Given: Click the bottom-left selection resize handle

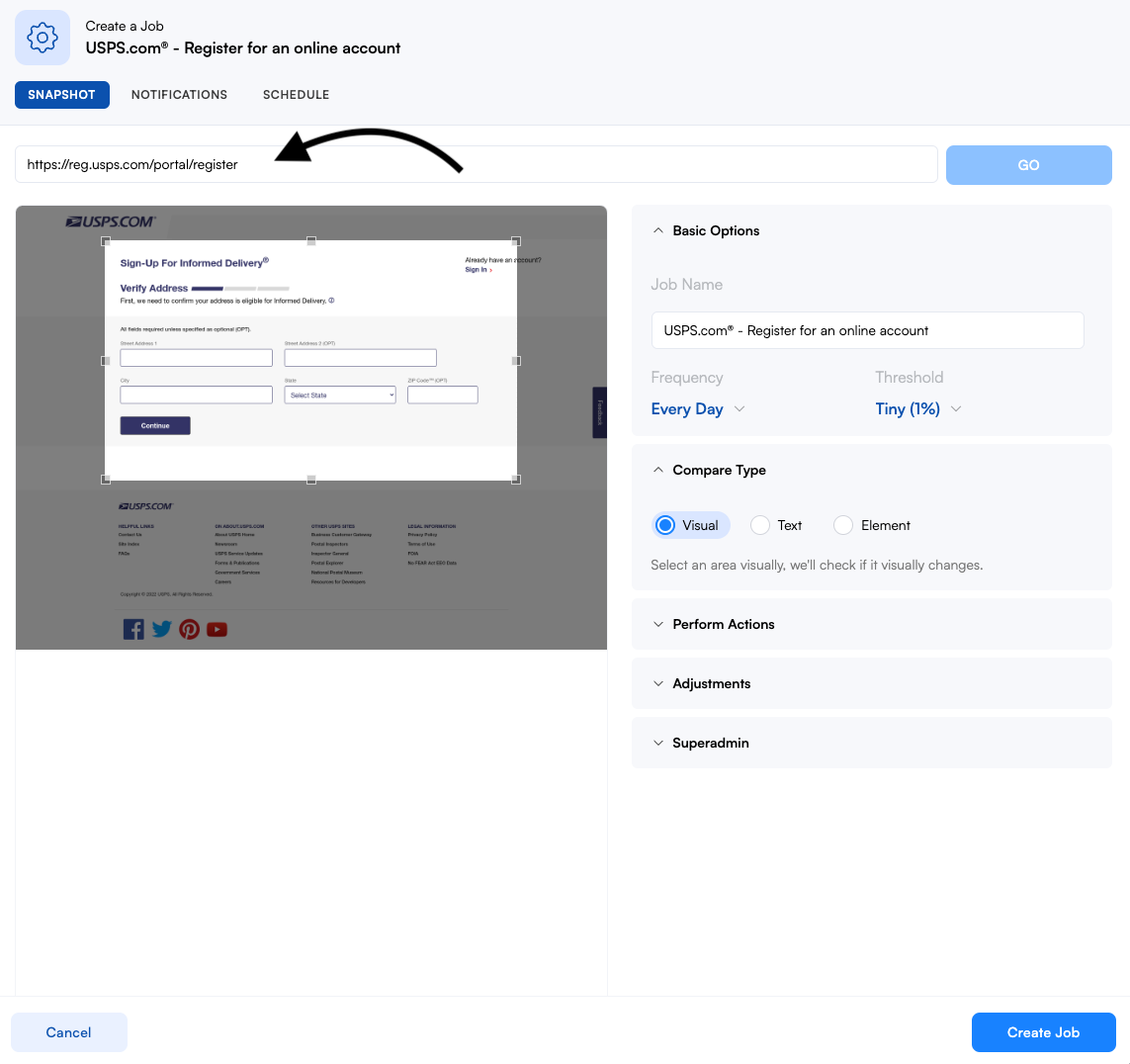Looking at the screenshot, I should [x=106, y=480].
